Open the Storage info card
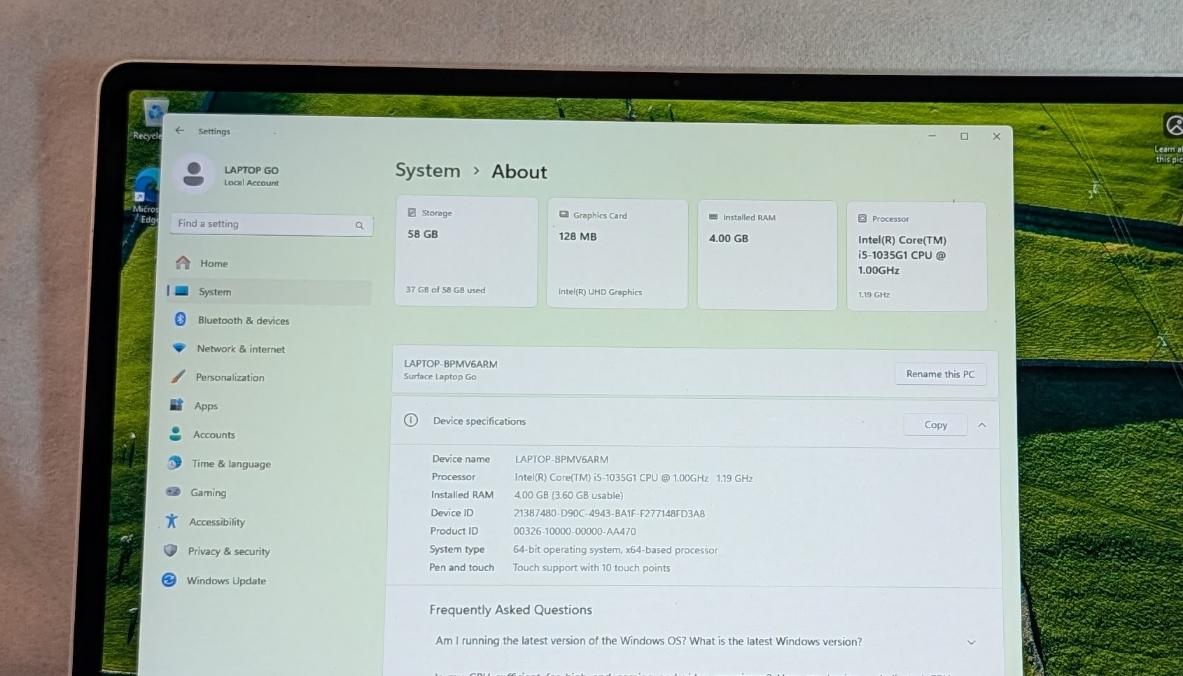Viewport: 1183px width, 676px height. (466, 252)
